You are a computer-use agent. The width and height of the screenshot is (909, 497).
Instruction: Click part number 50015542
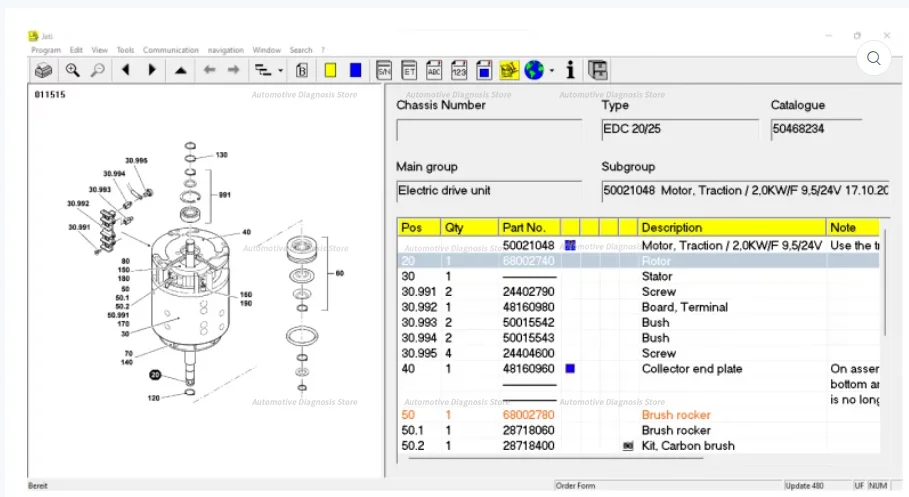click(x=528, y=322)
